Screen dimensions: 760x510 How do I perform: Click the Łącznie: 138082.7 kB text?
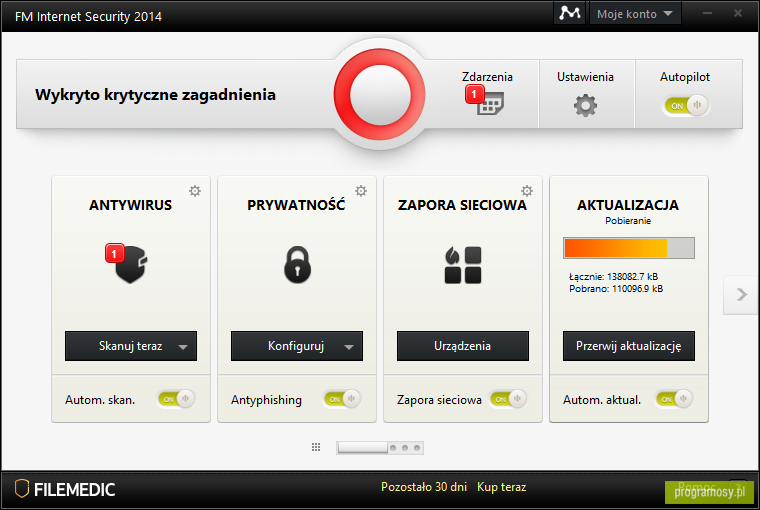[613, 277]
